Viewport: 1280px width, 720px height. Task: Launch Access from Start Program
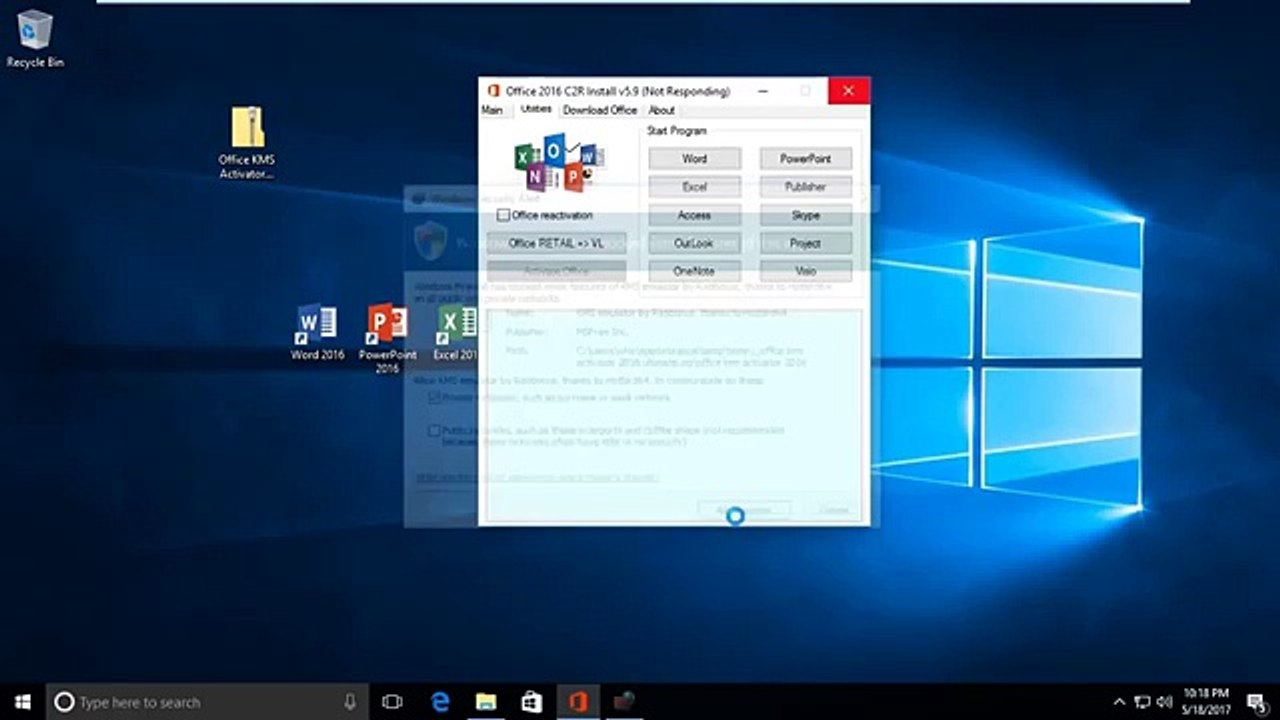(695, 215)
